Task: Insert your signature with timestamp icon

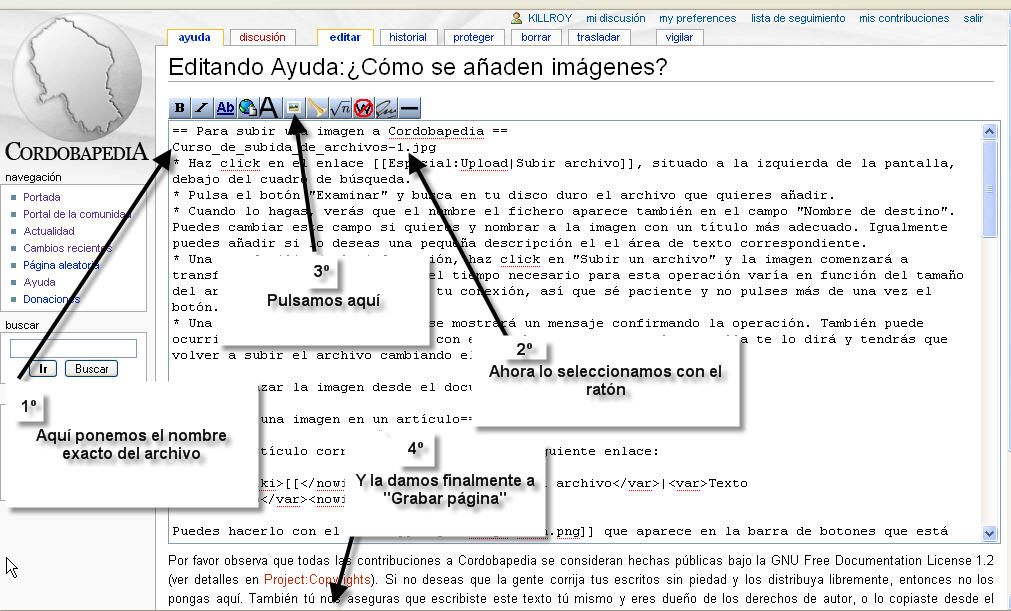Action: 386,108
